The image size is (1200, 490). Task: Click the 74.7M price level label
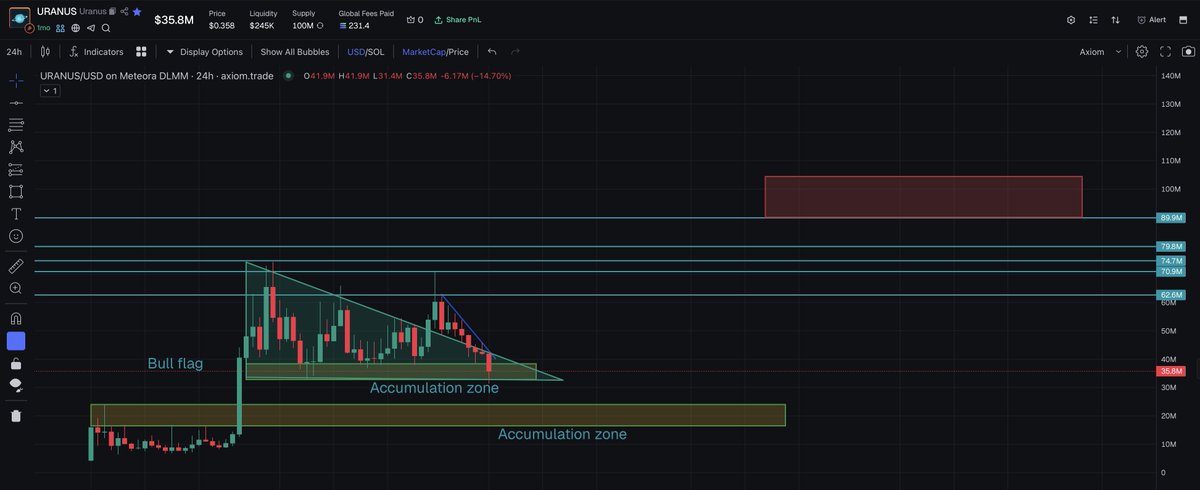[1171, 260]
